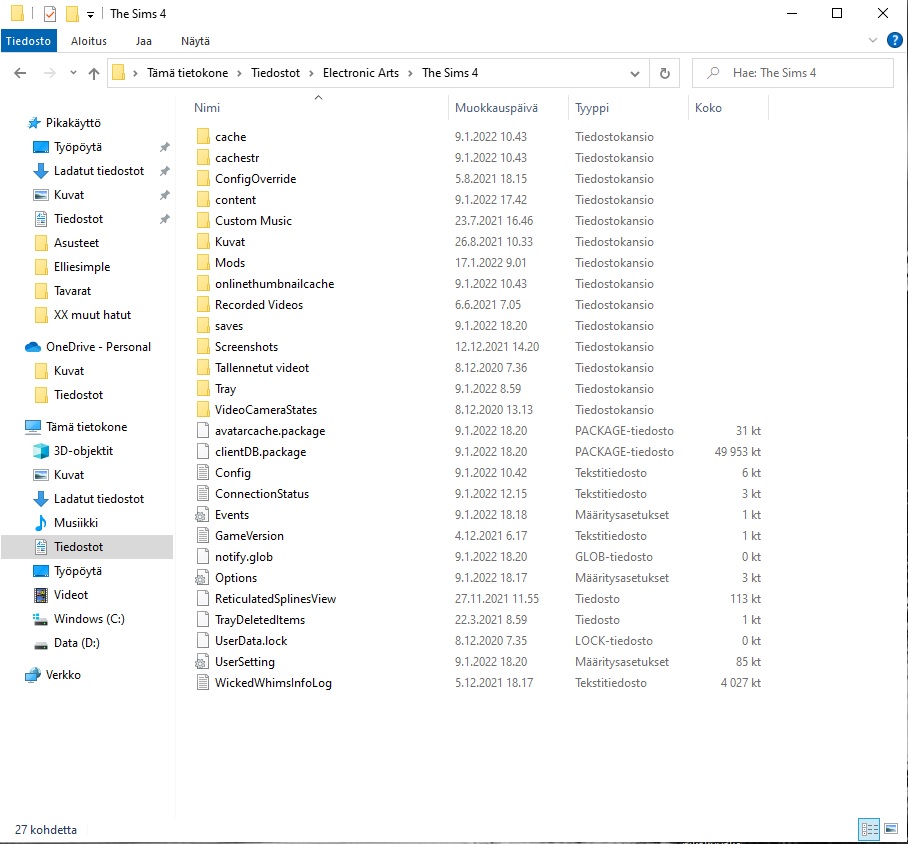Expand the ribbon with the chevron
The width and height of the screenshot is (908, 844).
[873, 40]
